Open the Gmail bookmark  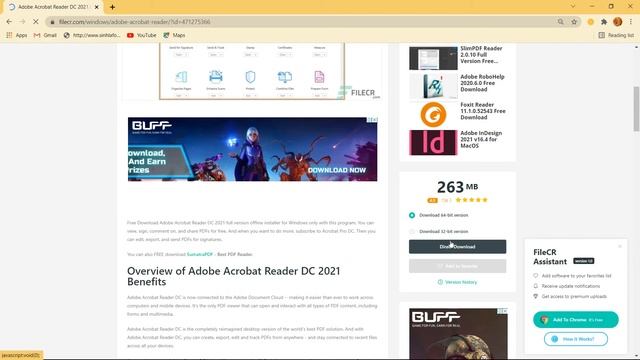tap(45, 36)
